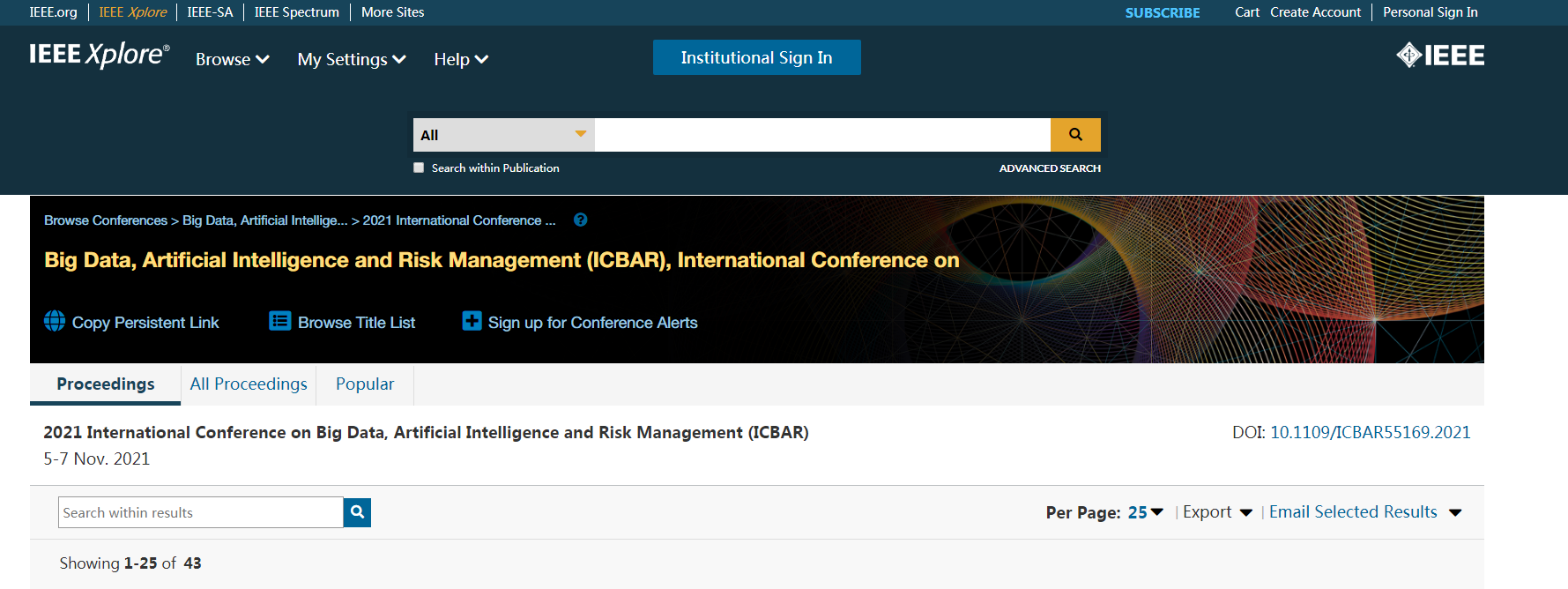Open ADVANCED SEARCH link
Screen dimensions: 1568x589
1050,168
